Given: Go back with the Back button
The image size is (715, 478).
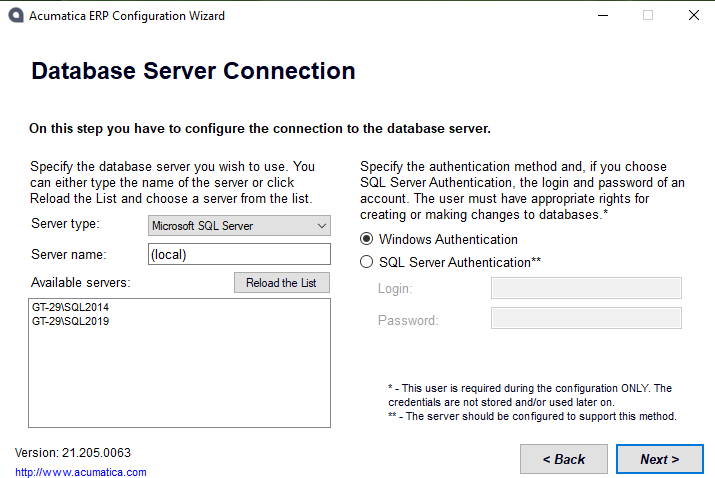Looking at the screenshot, I should coord(564,459).
